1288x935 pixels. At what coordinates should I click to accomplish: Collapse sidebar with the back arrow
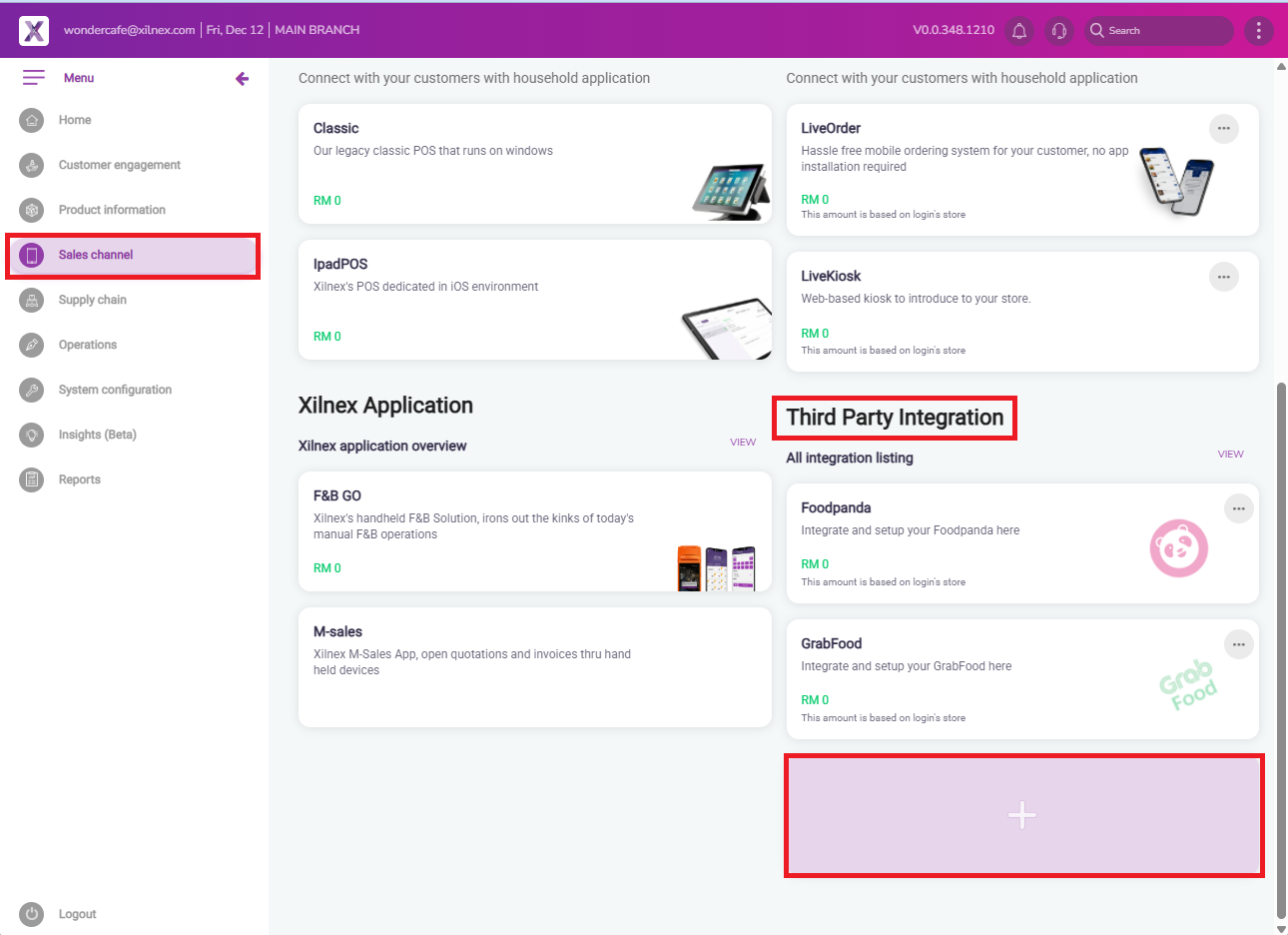(242, 79)
